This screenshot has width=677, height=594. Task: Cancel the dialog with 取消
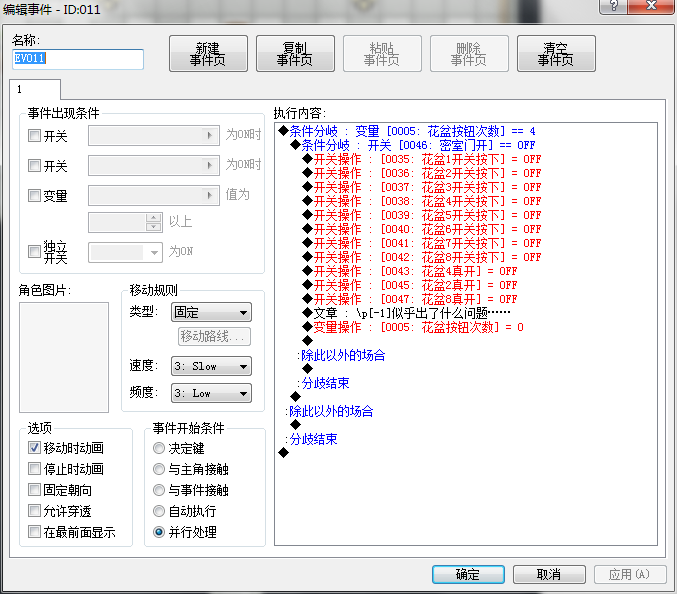[549, 574]
